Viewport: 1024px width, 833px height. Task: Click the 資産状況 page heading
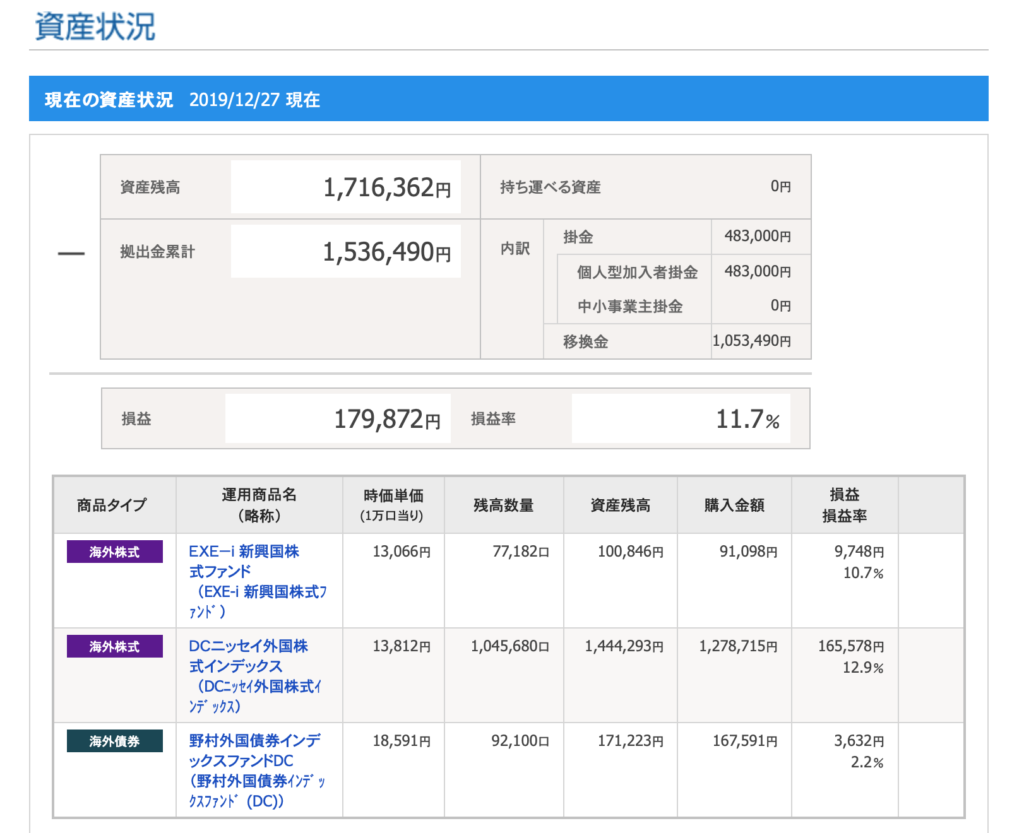coord(95,27)
